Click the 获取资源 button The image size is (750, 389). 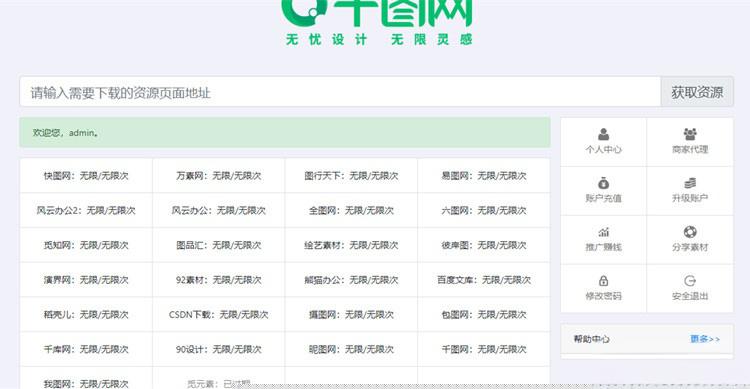[x=697, y=92]
